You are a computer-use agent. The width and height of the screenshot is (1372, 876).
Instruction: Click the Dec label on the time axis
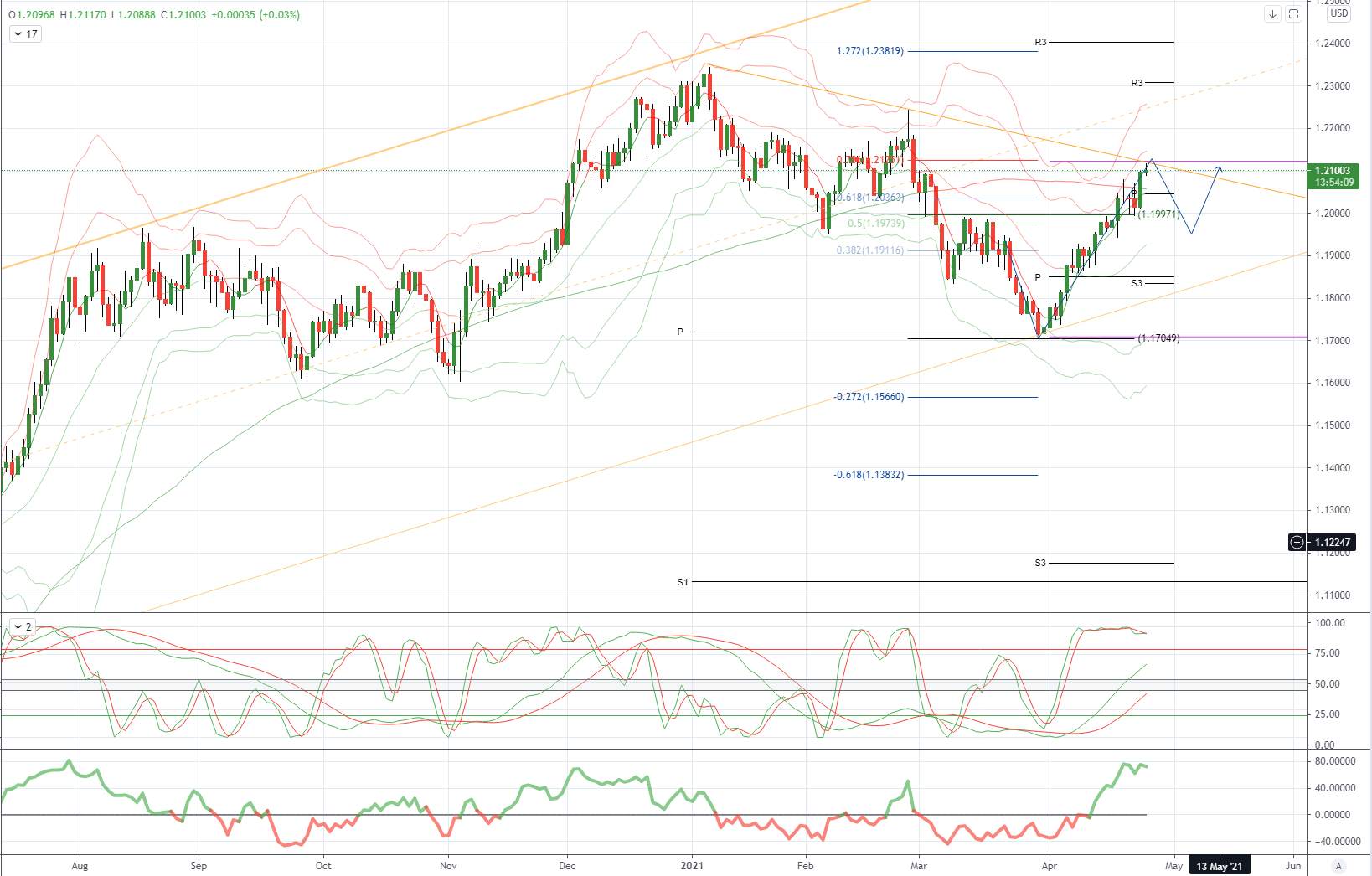point(567,866)
